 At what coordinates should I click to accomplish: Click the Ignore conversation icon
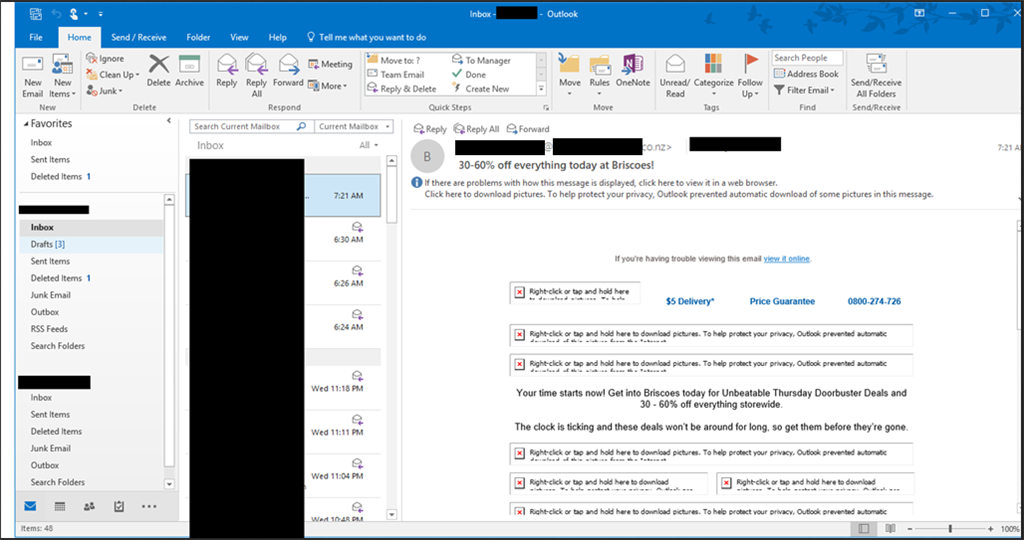click(x=91, y=58)
